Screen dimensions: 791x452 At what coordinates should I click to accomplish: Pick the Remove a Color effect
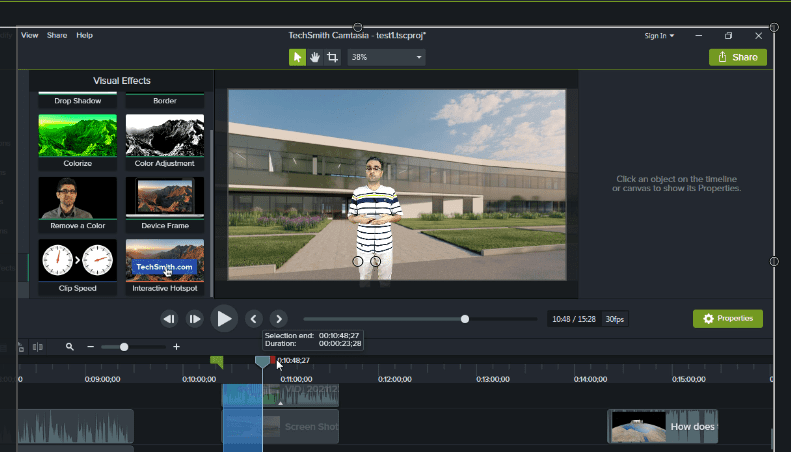(78, 204)
